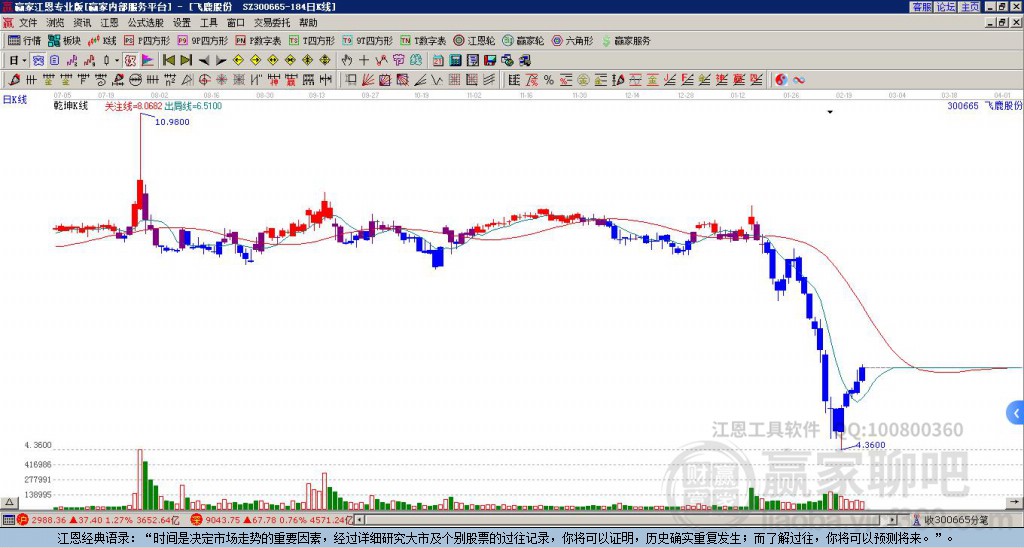Select the hand pan tool icon
This screenshot has height=548, width=1024.
tap(347, 61)
